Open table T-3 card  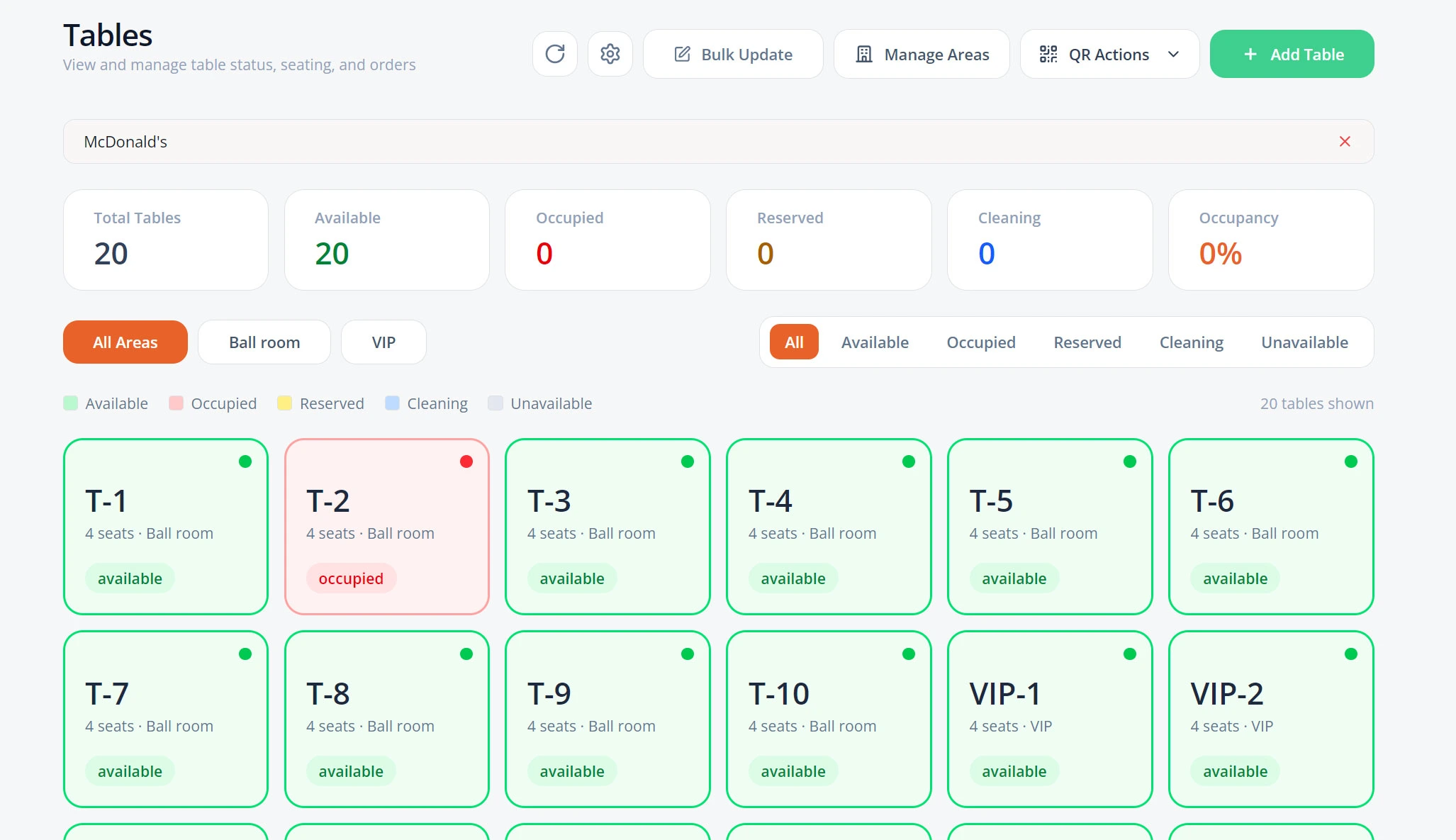(607, 527)
